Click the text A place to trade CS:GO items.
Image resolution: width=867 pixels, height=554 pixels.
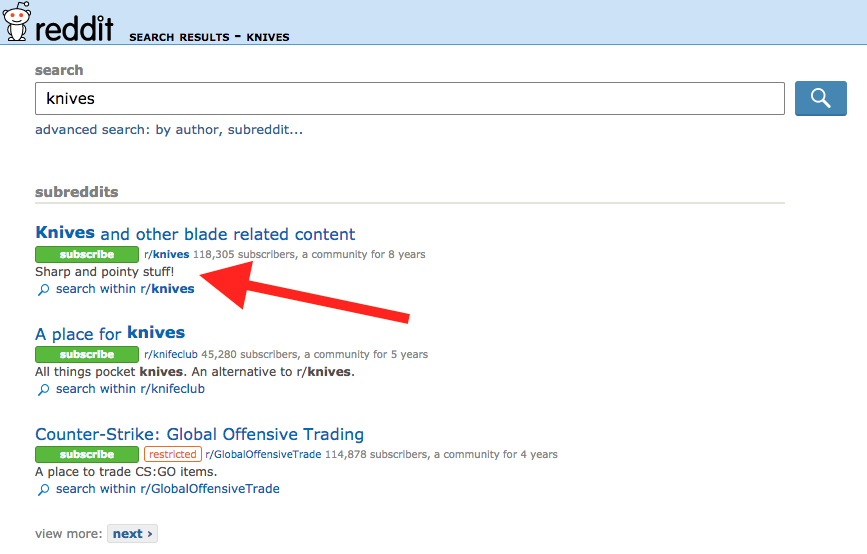point(126,472)
